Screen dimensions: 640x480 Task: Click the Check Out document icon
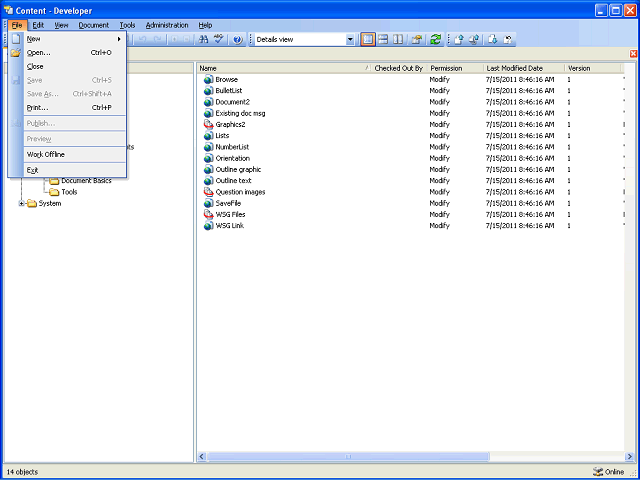click(493, 40)
